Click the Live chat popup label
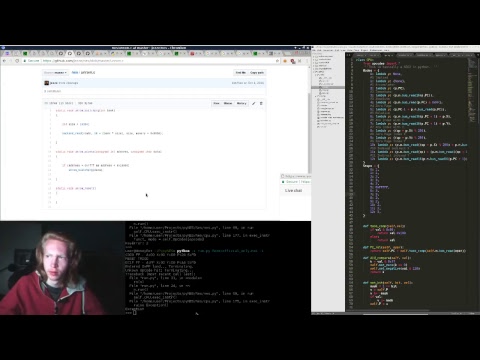The image size is (480, 360). (294, 190)
